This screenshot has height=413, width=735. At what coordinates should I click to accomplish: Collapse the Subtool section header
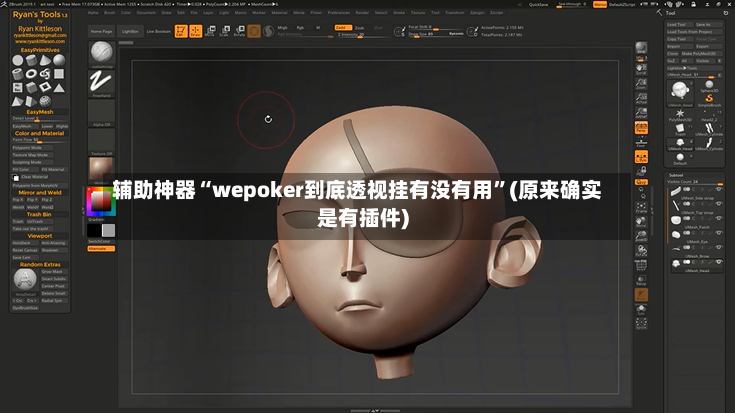tap(676, 175)
